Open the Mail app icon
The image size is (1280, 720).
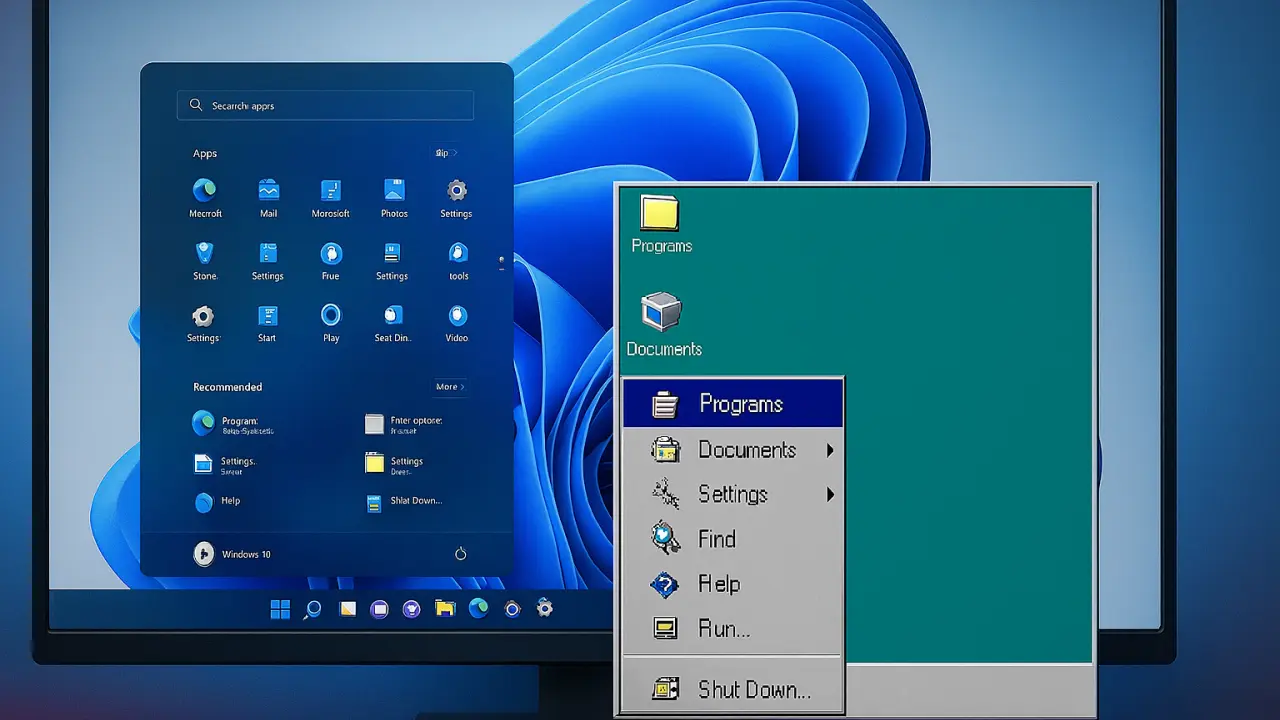268,190
